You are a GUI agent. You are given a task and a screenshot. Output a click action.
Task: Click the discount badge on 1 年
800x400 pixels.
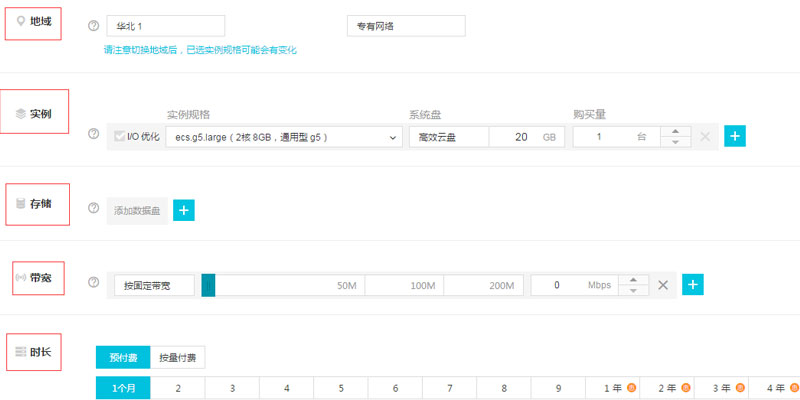click(631, 388)
